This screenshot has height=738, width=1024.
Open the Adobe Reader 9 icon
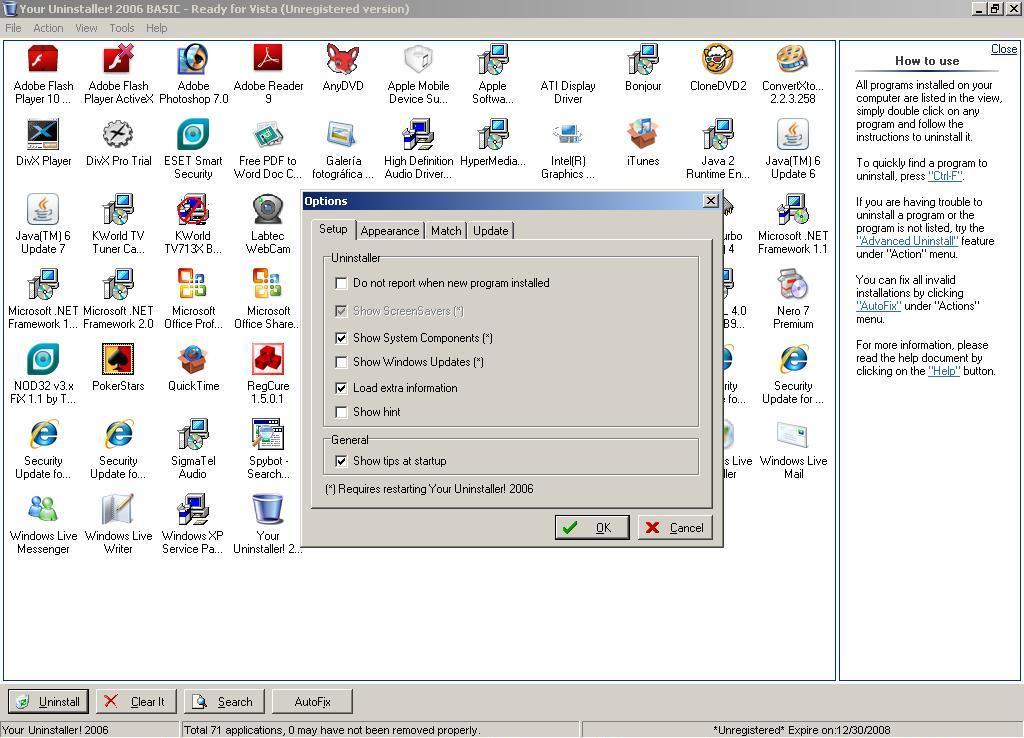pos(267,62)
